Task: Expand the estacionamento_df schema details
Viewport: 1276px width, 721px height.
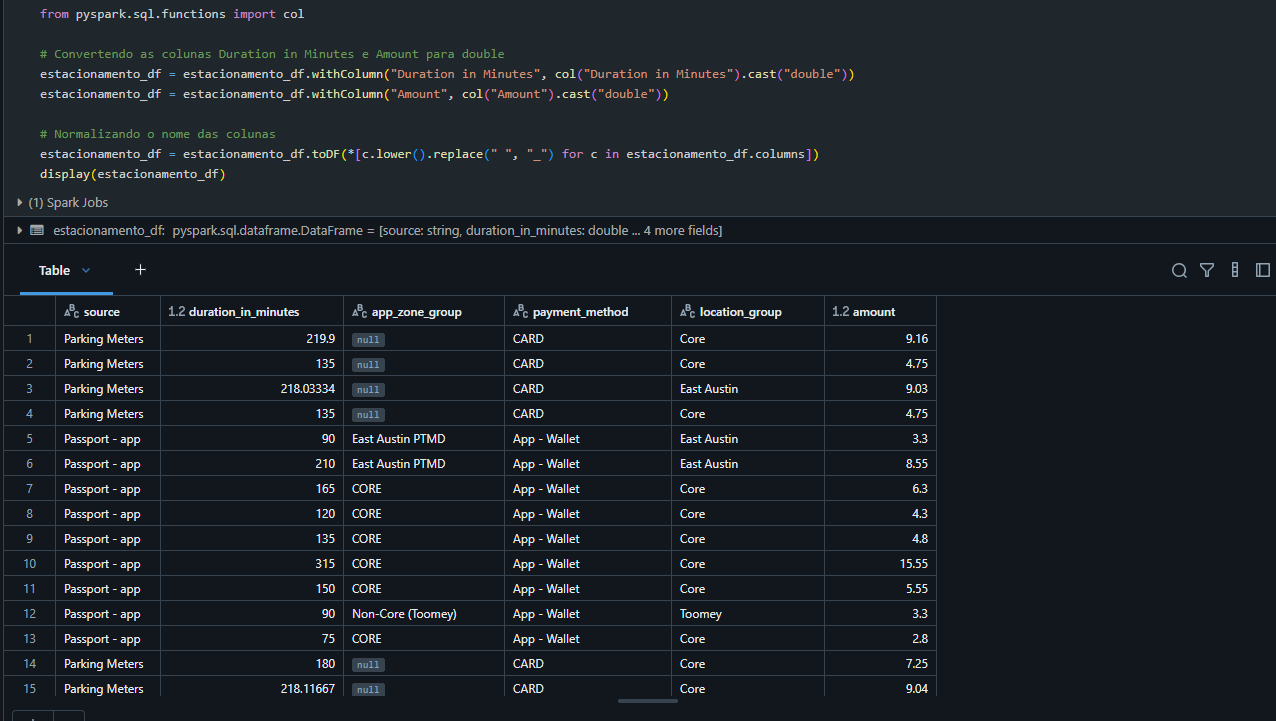Action: pyautogui.click(x=20, y=230)
